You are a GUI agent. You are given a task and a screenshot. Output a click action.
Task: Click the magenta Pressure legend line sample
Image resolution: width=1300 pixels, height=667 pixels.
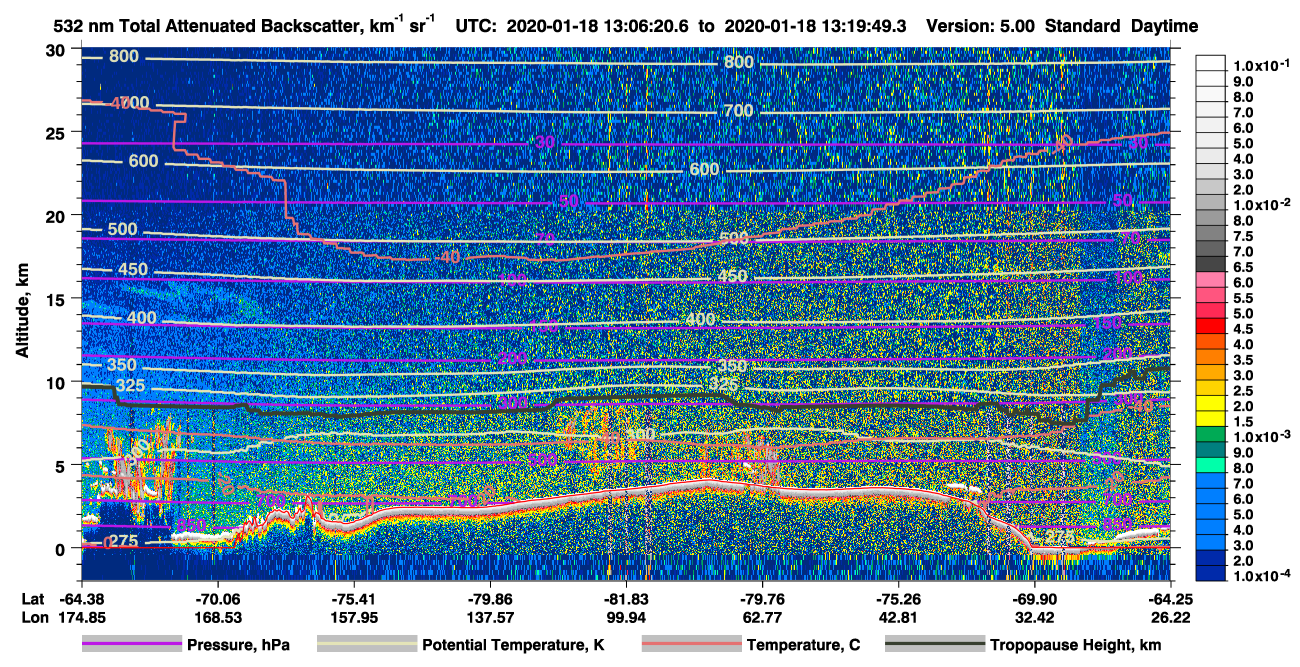[131, 645]
